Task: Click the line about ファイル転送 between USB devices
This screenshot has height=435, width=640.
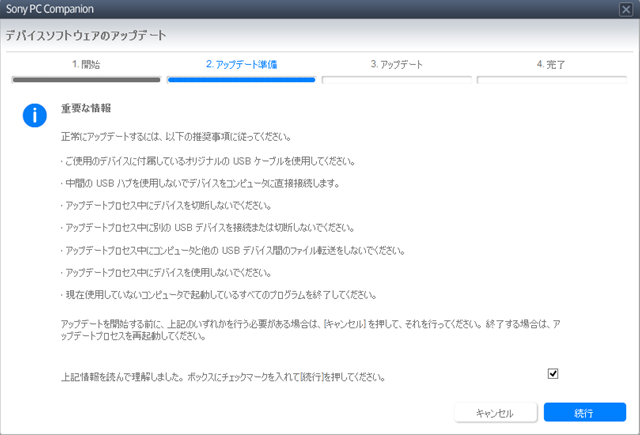Action: click(x=233, y=251)
